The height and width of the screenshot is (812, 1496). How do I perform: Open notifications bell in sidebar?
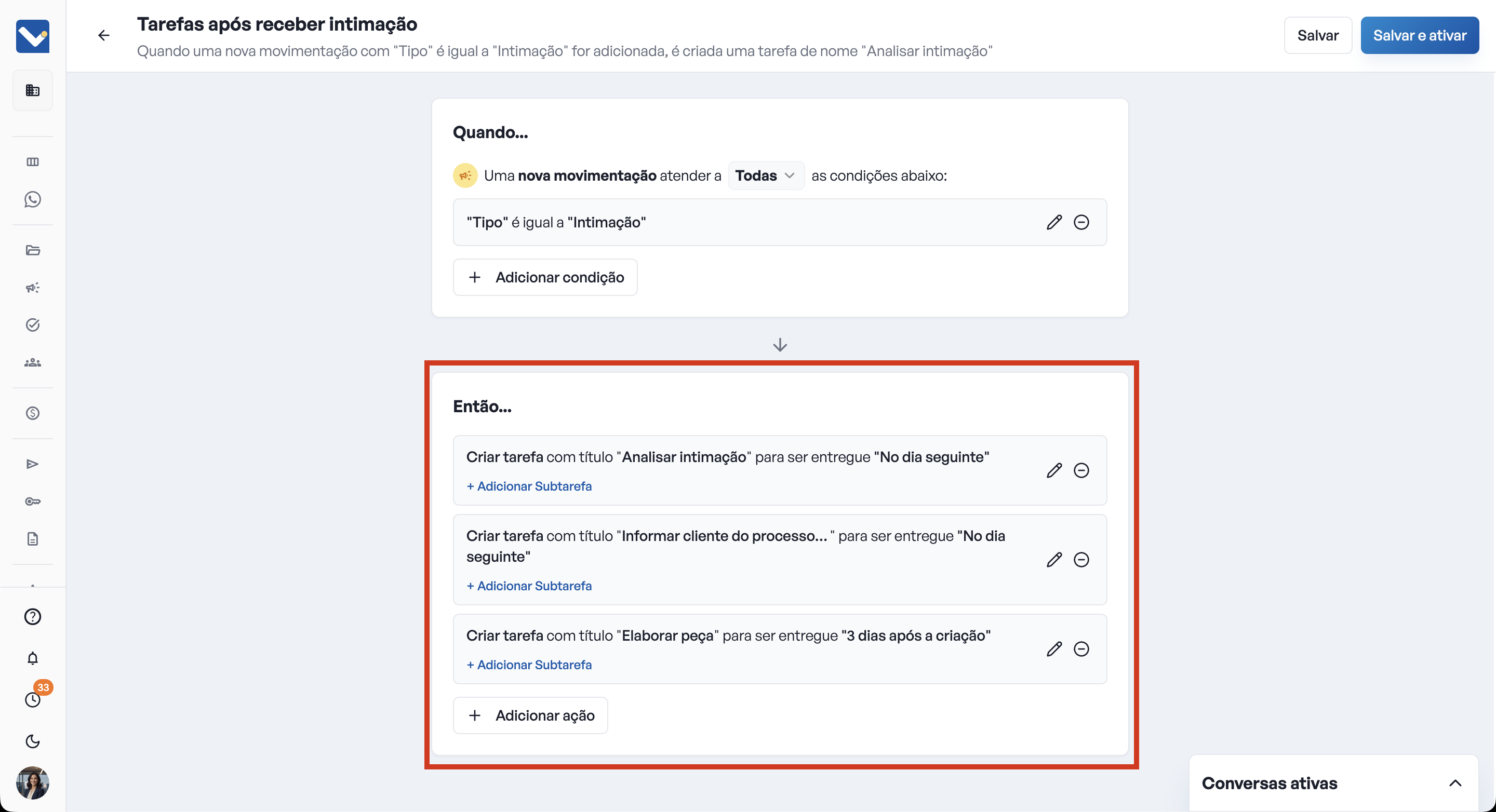33,658
